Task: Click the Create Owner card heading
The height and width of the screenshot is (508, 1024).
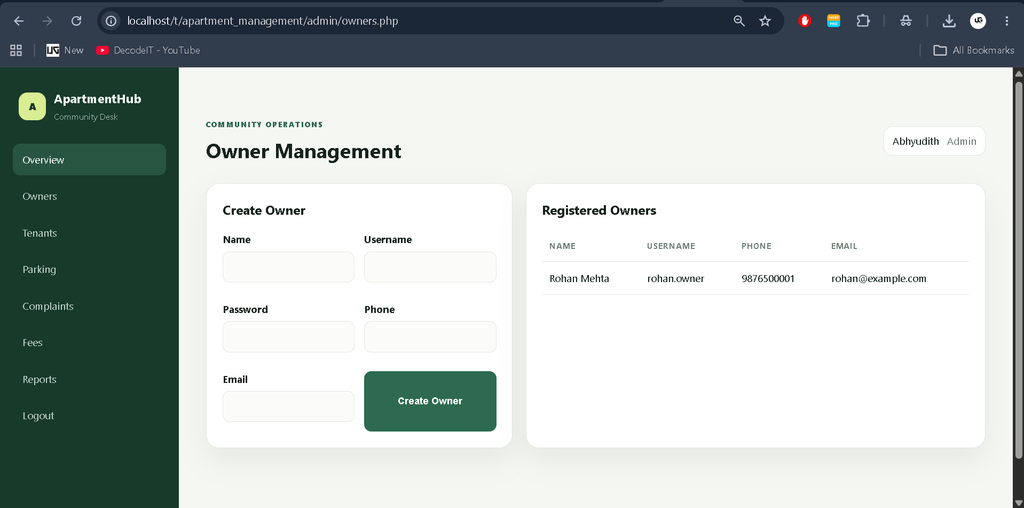Action: coord(264,210)
